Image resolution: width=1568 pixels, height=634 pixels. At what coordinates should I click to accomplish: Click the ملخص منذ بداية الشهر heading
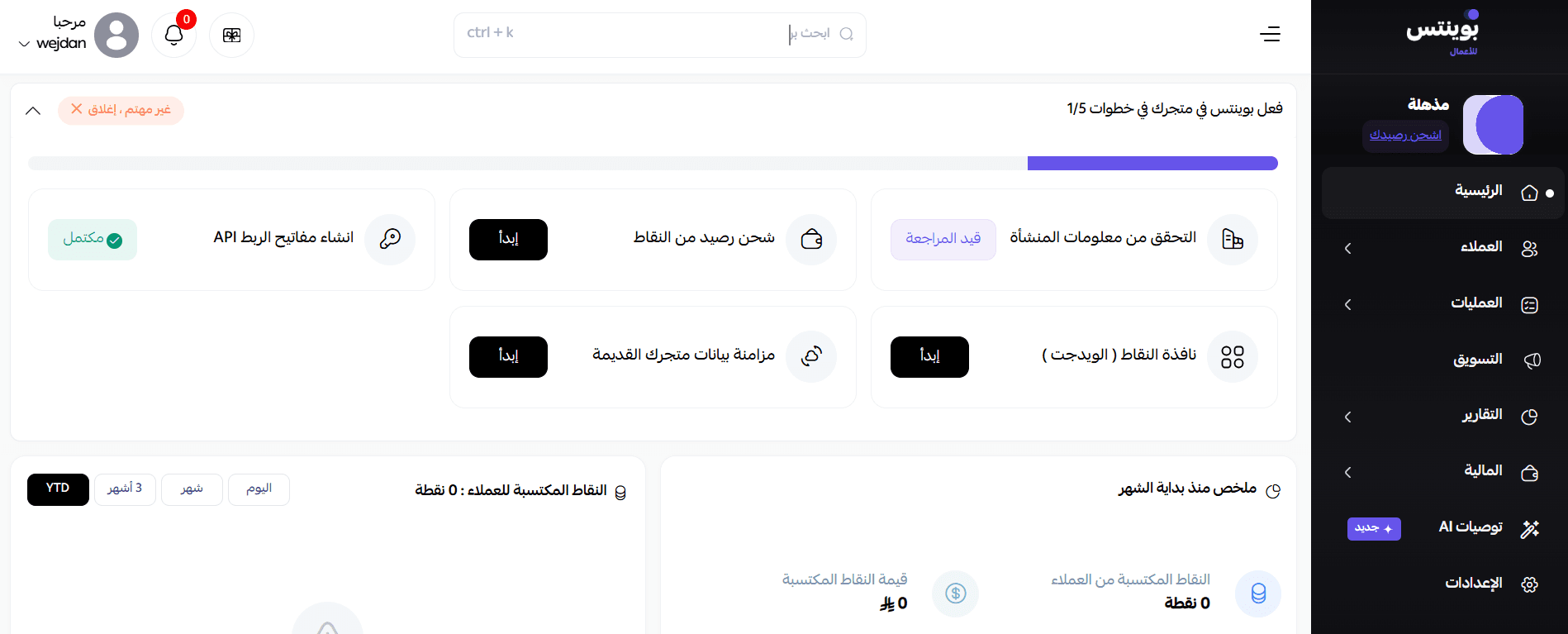(1187, 489)
